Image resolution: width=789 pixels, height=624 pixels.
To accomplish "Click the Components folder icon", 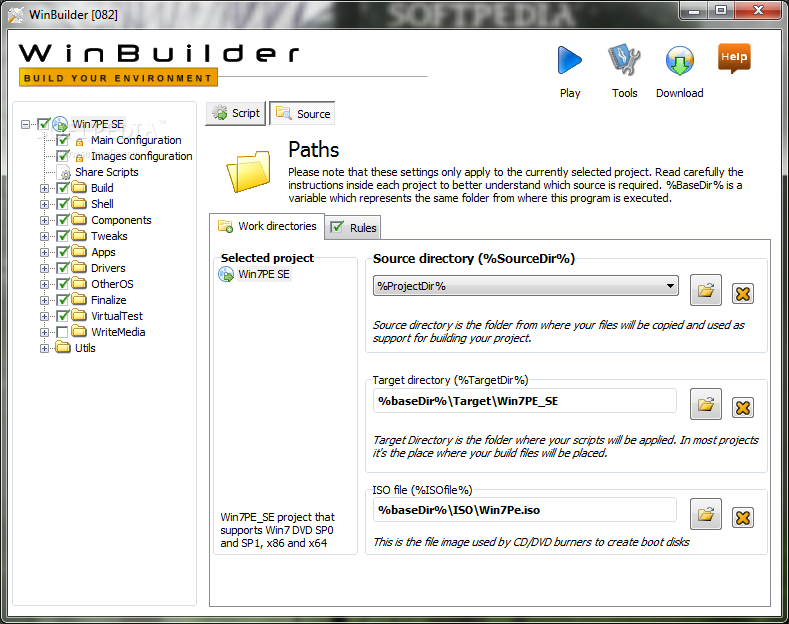I will point(78,219).
